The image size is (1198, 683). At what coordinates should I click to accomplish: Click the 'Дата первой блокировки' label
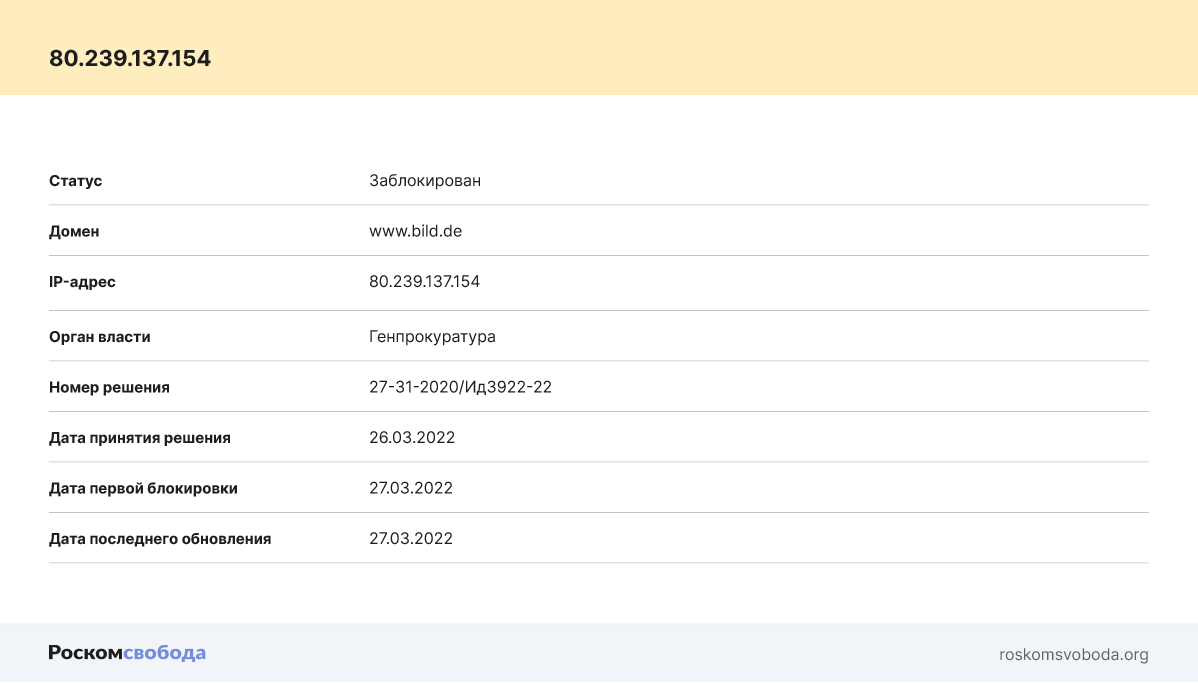click(143, 488)
